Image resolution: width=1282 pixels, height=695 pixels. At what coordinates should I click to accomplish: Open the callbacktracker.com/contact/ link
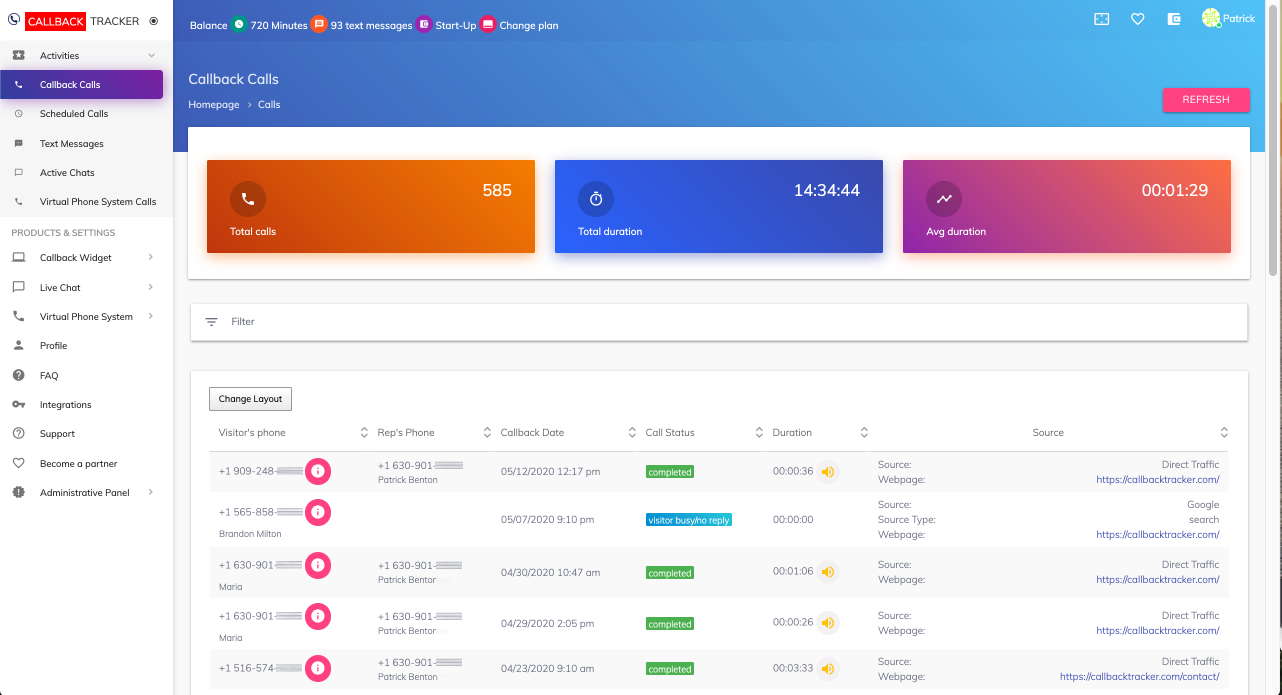(1139, 677)
